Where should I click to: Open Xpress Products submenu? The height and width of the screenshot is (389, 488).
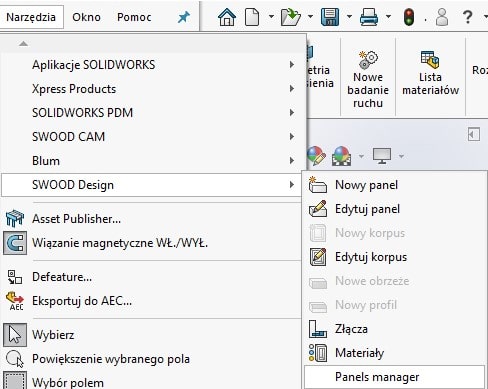pyautogui.click(x=153, y=89)
